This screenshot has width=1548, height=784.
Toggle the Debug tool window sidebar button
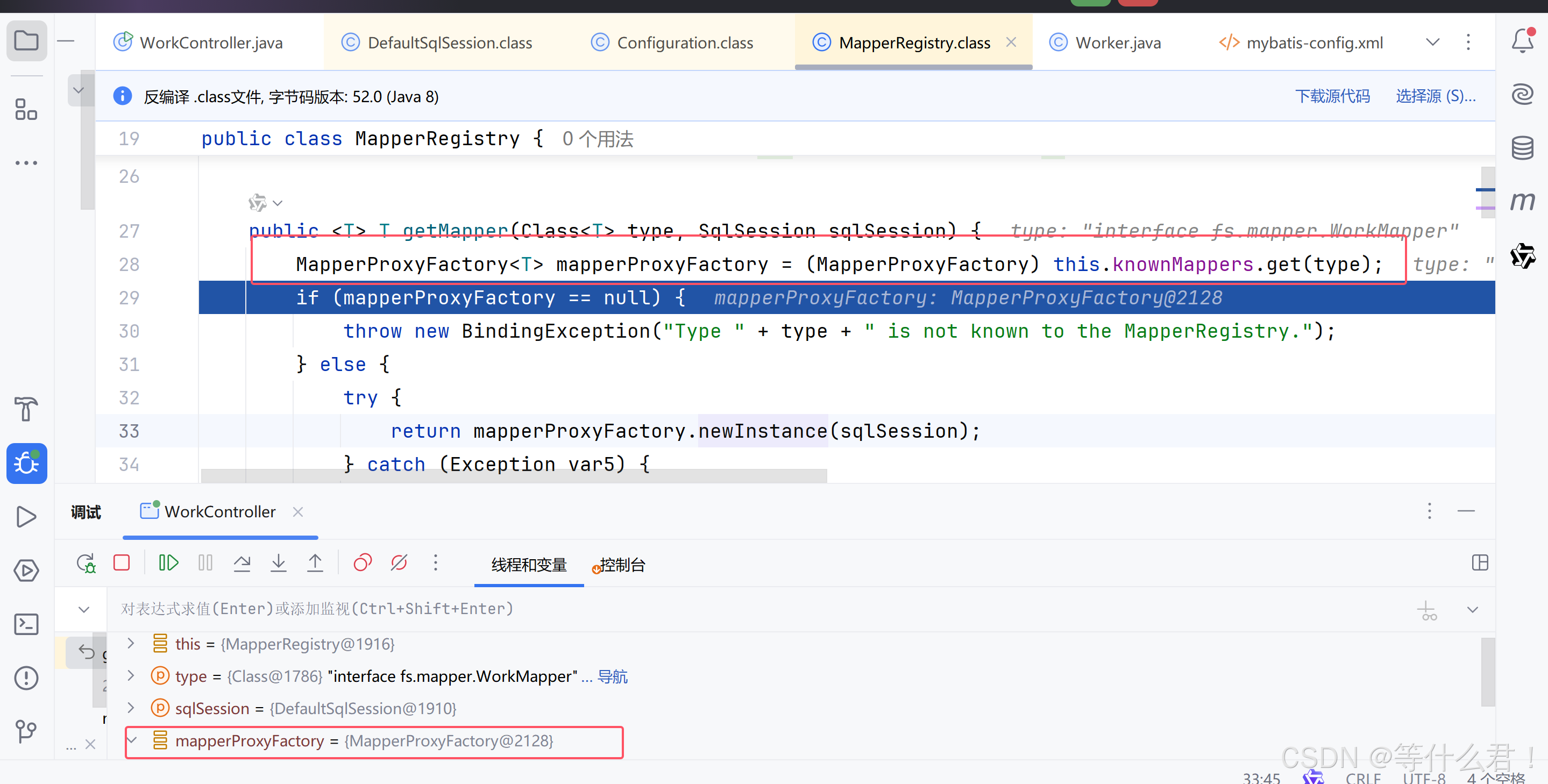(26, 463)
